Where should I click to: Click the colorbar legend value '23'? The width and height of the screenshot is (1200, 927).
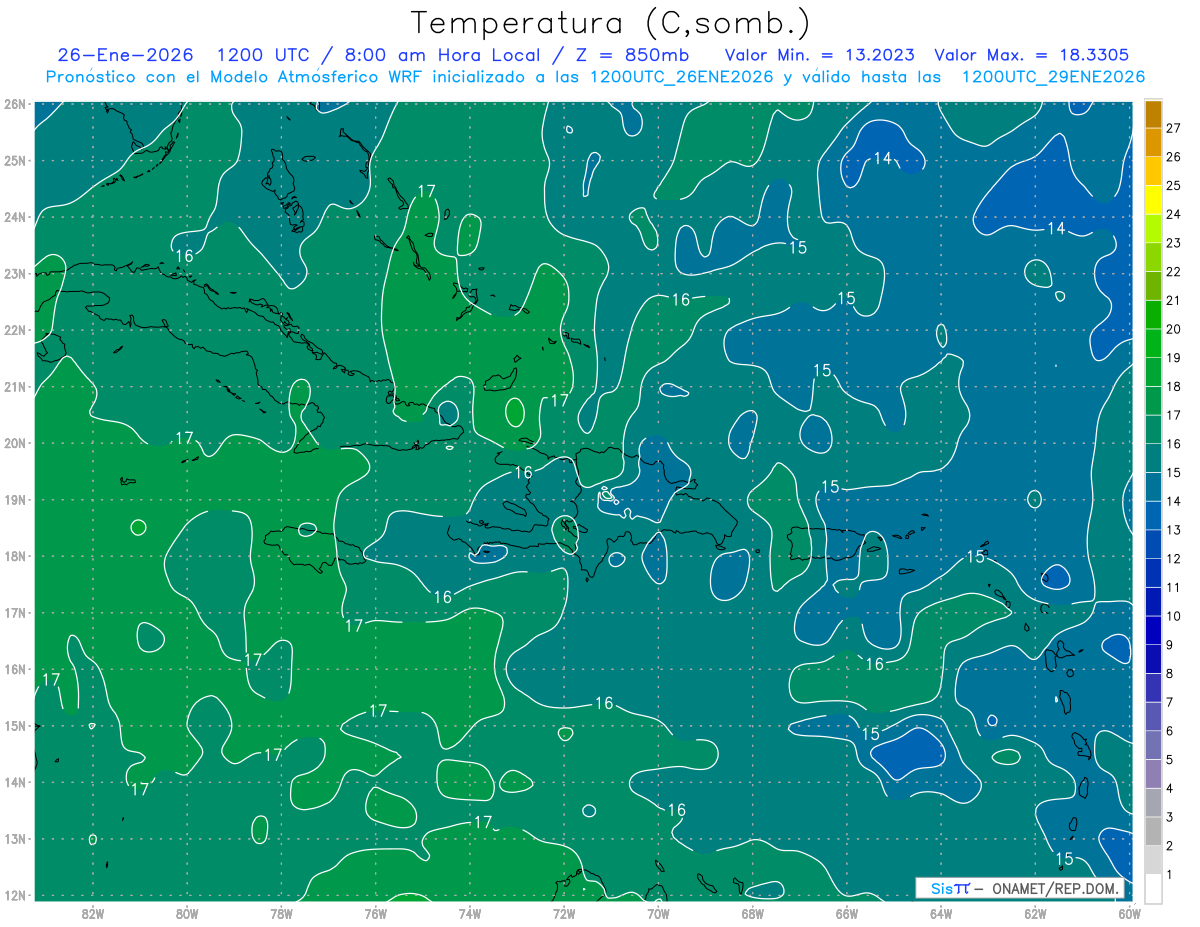pos(1173,243)
